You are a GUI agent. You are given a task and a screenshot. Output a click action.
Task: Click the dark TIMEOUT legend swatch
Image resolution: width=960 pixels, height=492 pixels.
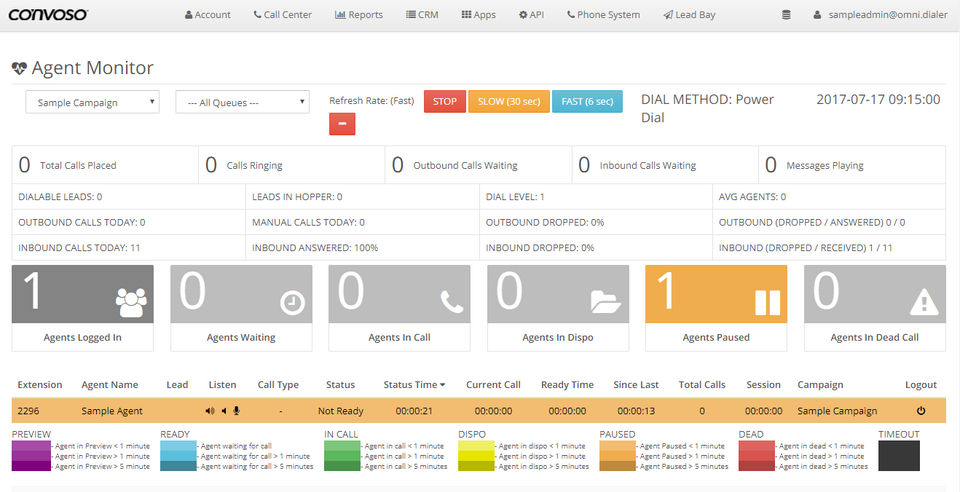click(899, 456)
